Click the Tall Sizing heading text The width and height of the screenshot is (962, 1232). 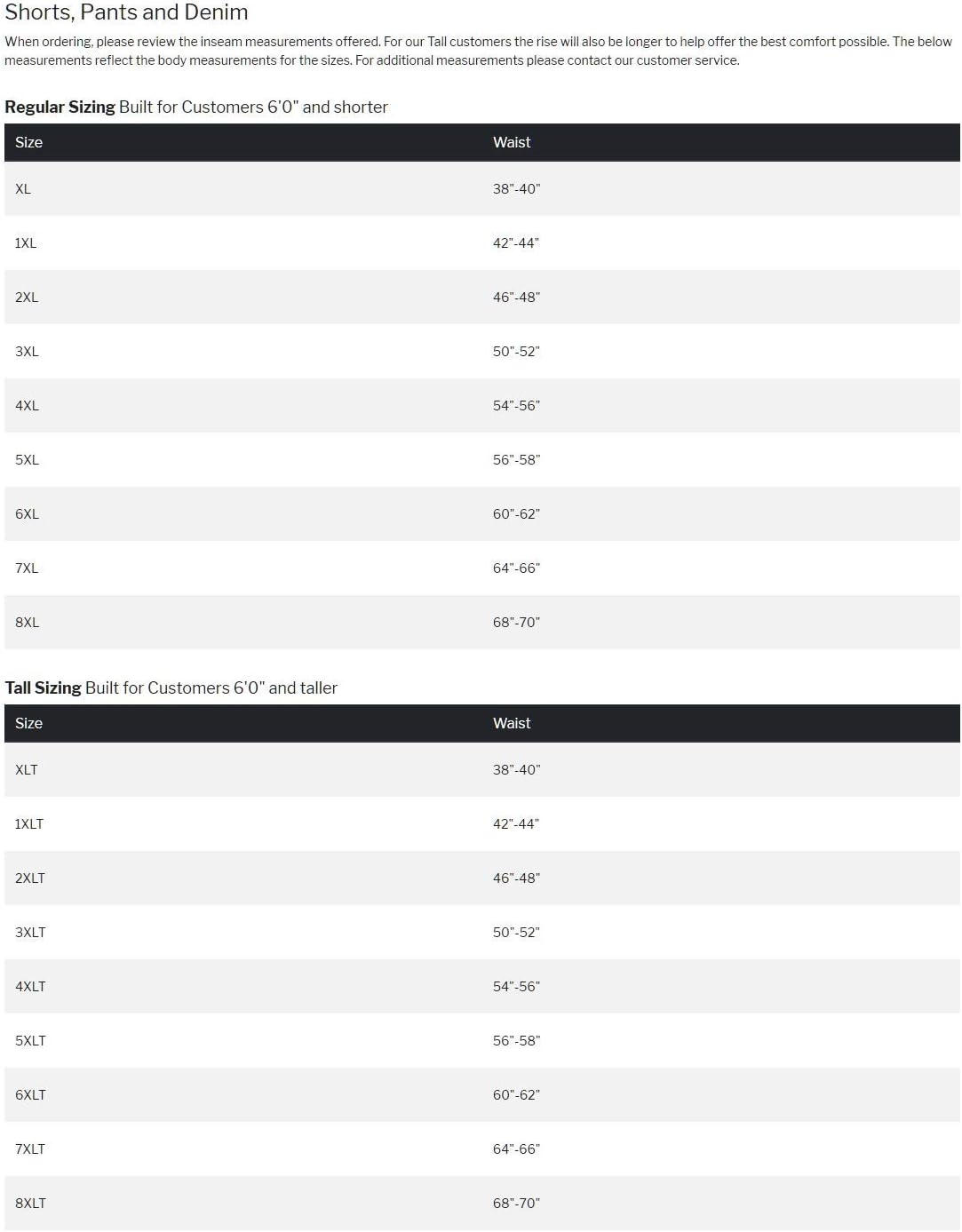point(44,688)
